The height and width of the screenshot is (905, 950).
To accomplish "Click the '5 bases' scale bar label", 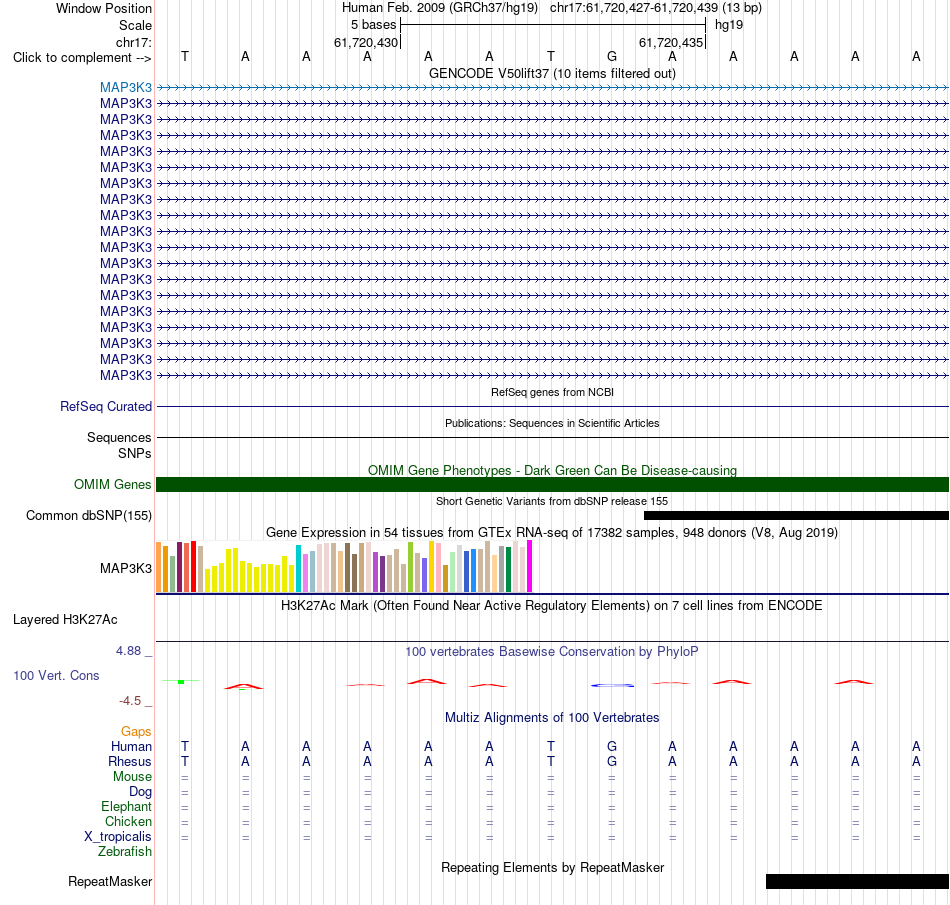I will [x=373, y=25].
